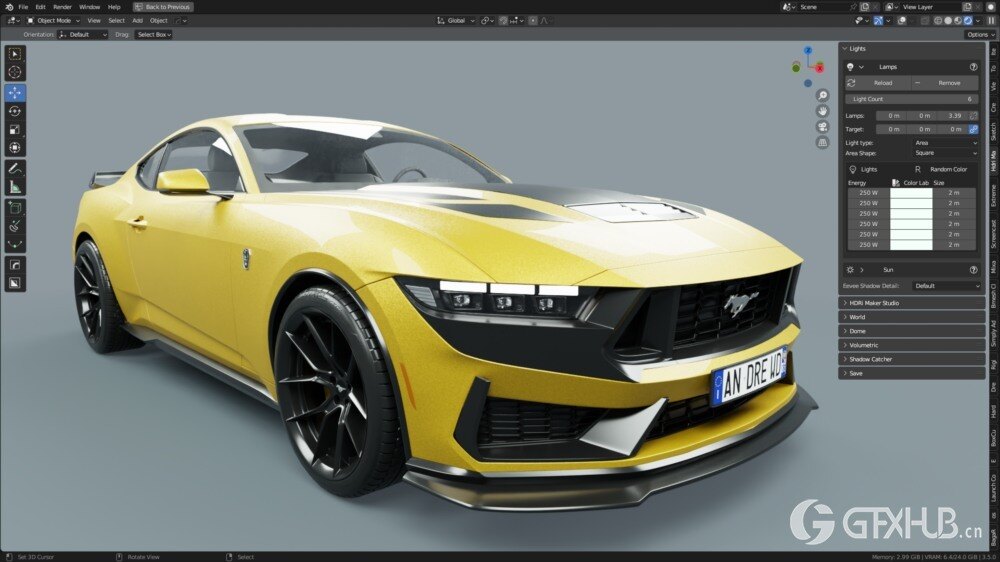The width and height of the screenshot is (1000, 562).
Task: Click the Back to Previous button
Action: click(163, 7)
